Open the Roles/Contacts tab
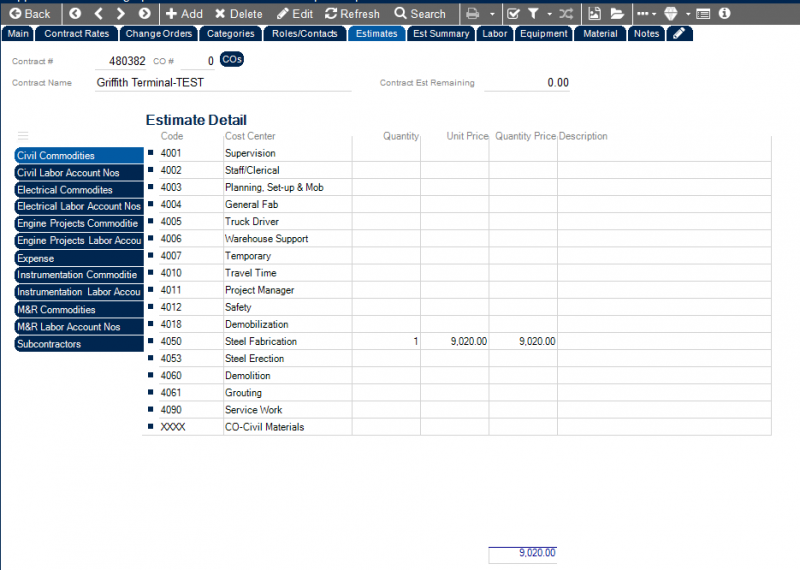Screen dimensions: 800x570 click(x=305, y=34)
